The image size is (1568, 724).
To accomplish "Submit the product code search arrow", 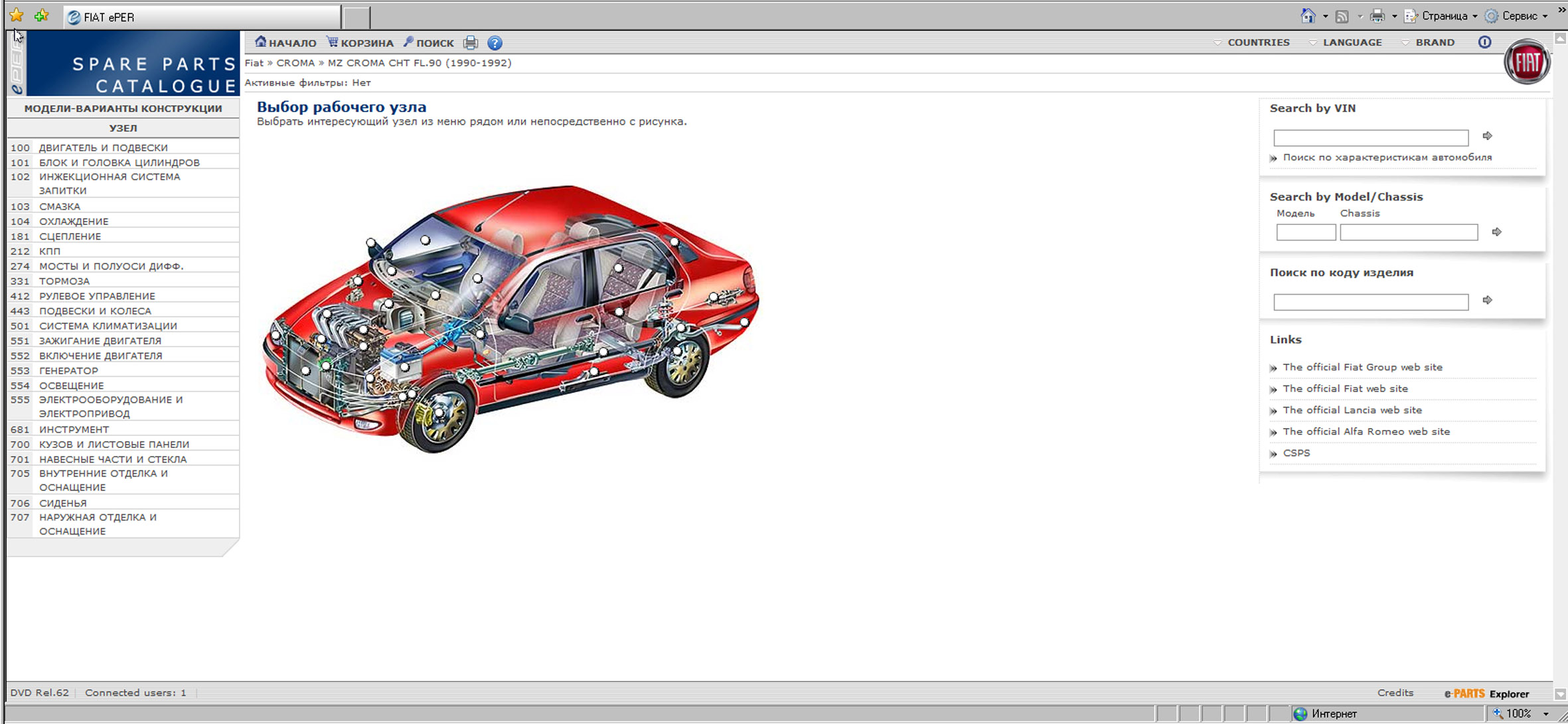I will 1488,301.
